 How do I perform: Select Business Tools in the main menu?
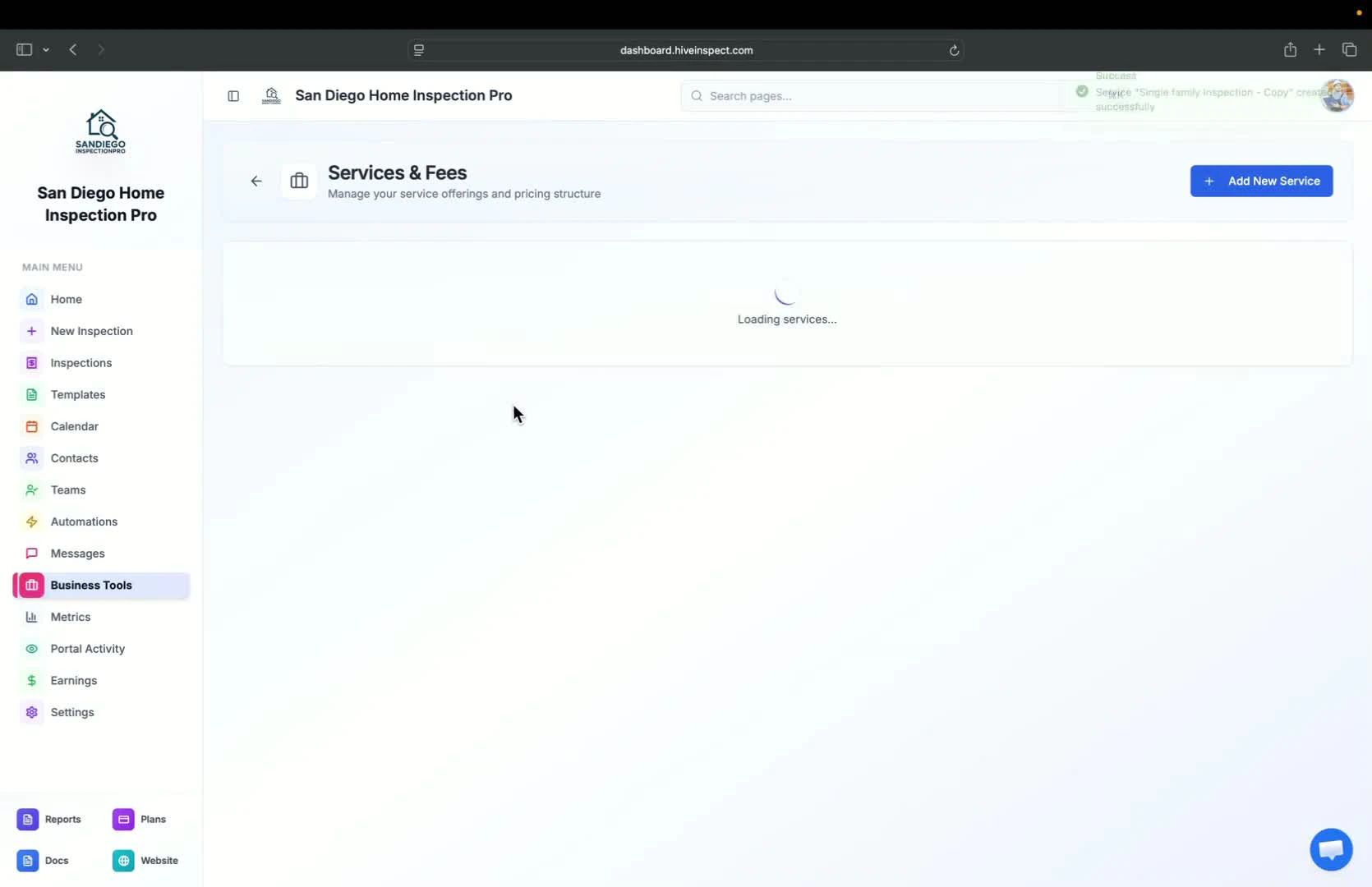click(x=91, y=585)
